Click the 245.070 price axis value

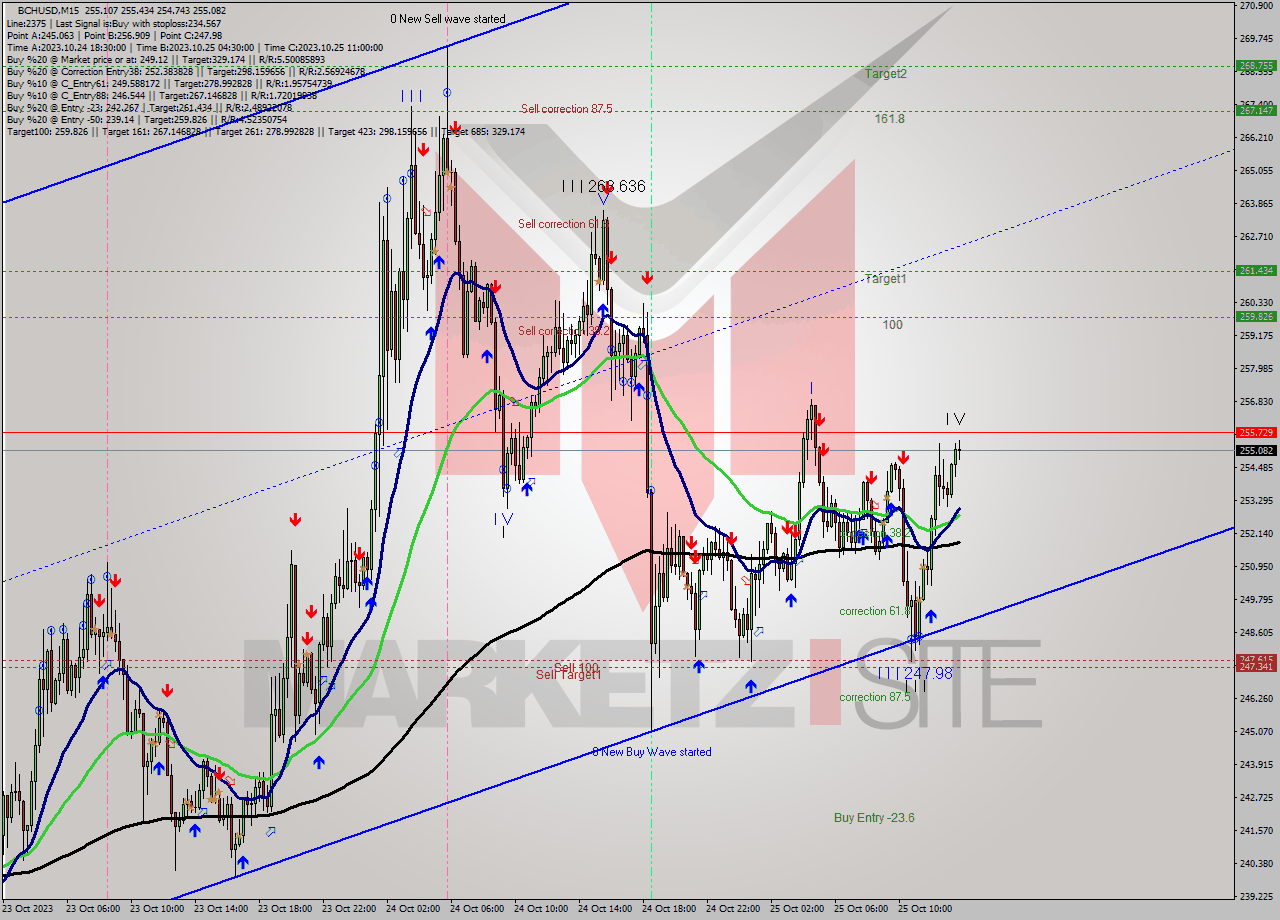pos(1256,731)
